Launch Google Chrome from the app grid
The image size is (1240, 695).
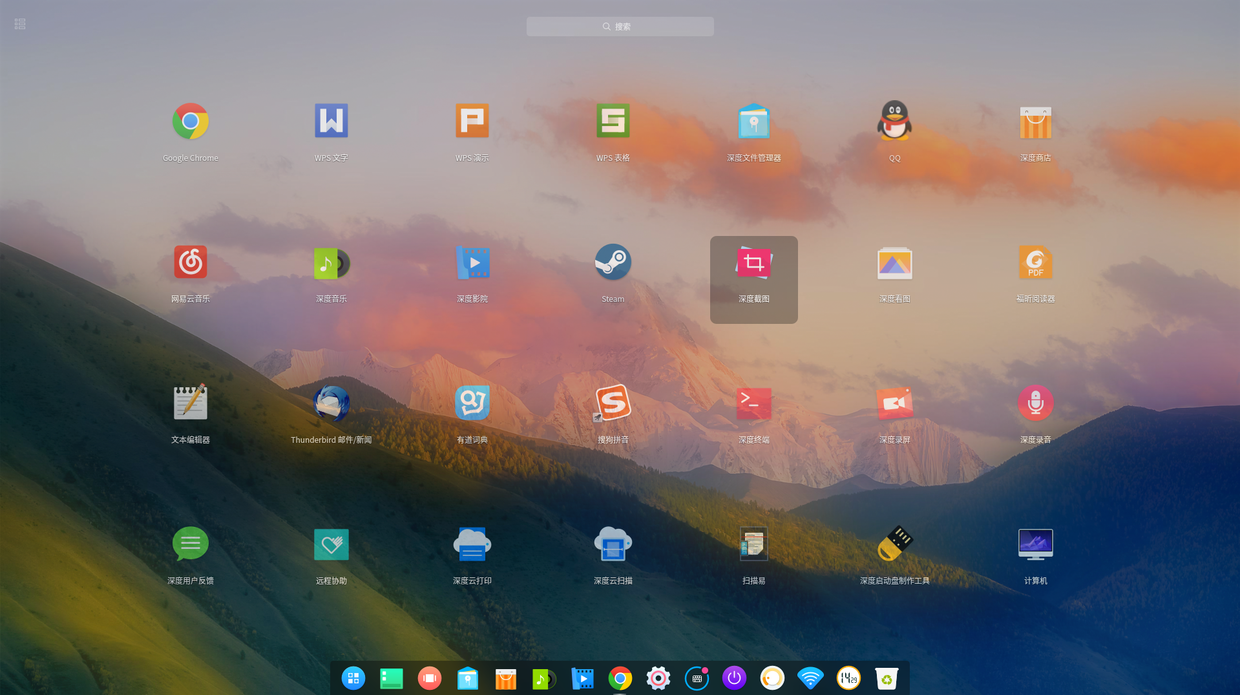click(x=190, y=122)
